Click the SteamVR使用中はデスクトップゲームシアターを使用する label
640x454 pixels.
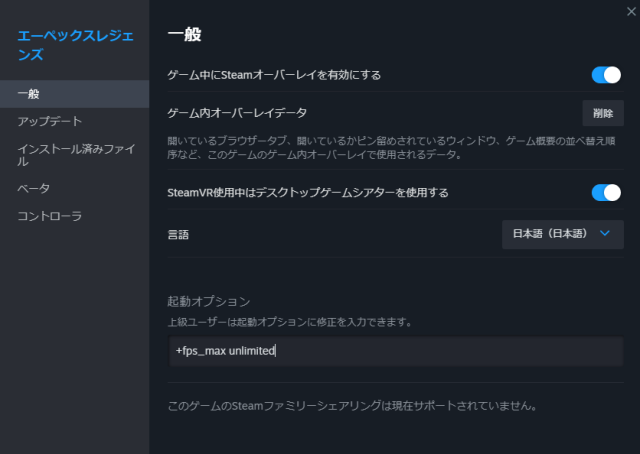click(307, 192)
